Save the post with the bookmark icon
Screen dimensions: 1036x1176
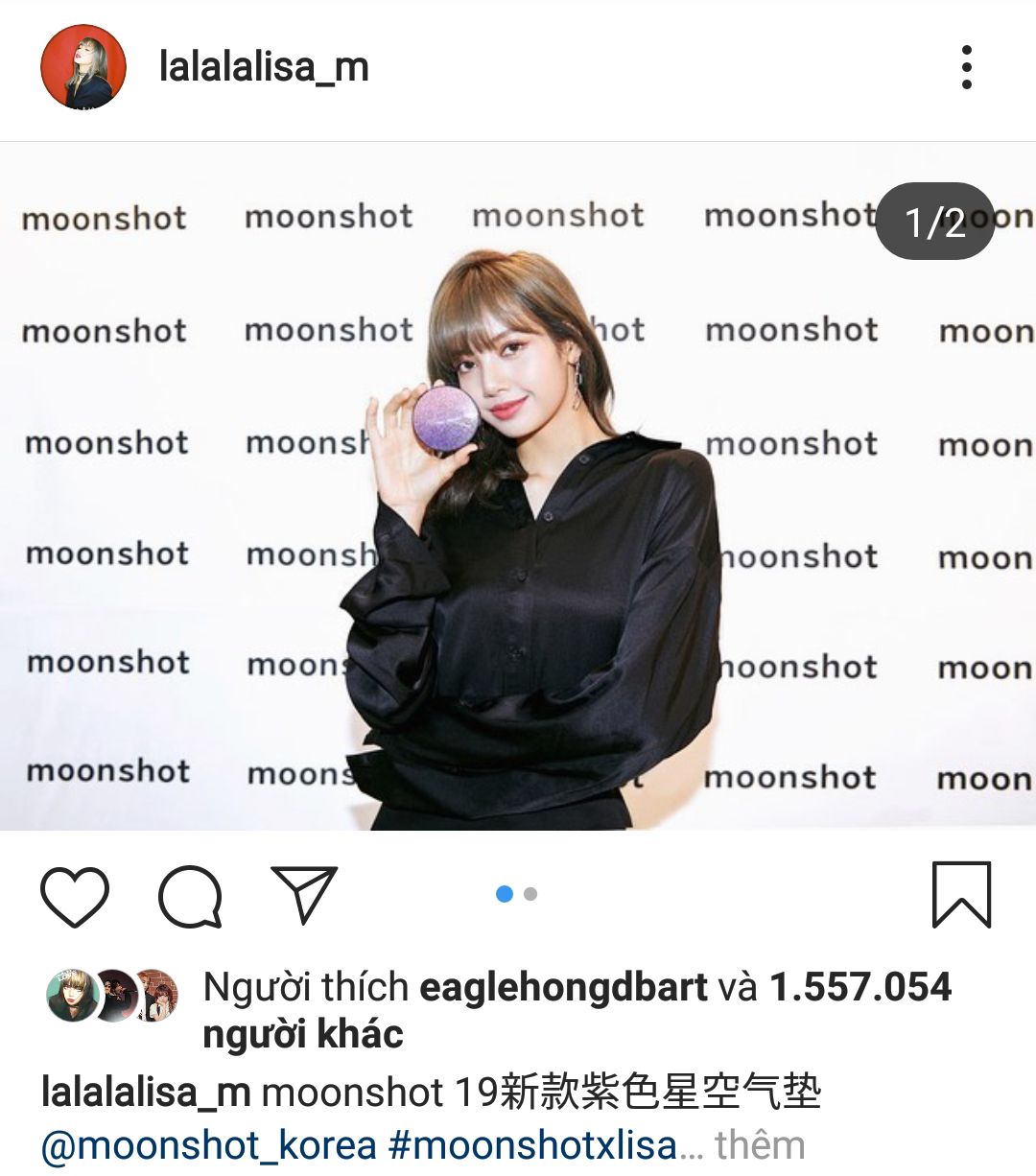[961, 894]
